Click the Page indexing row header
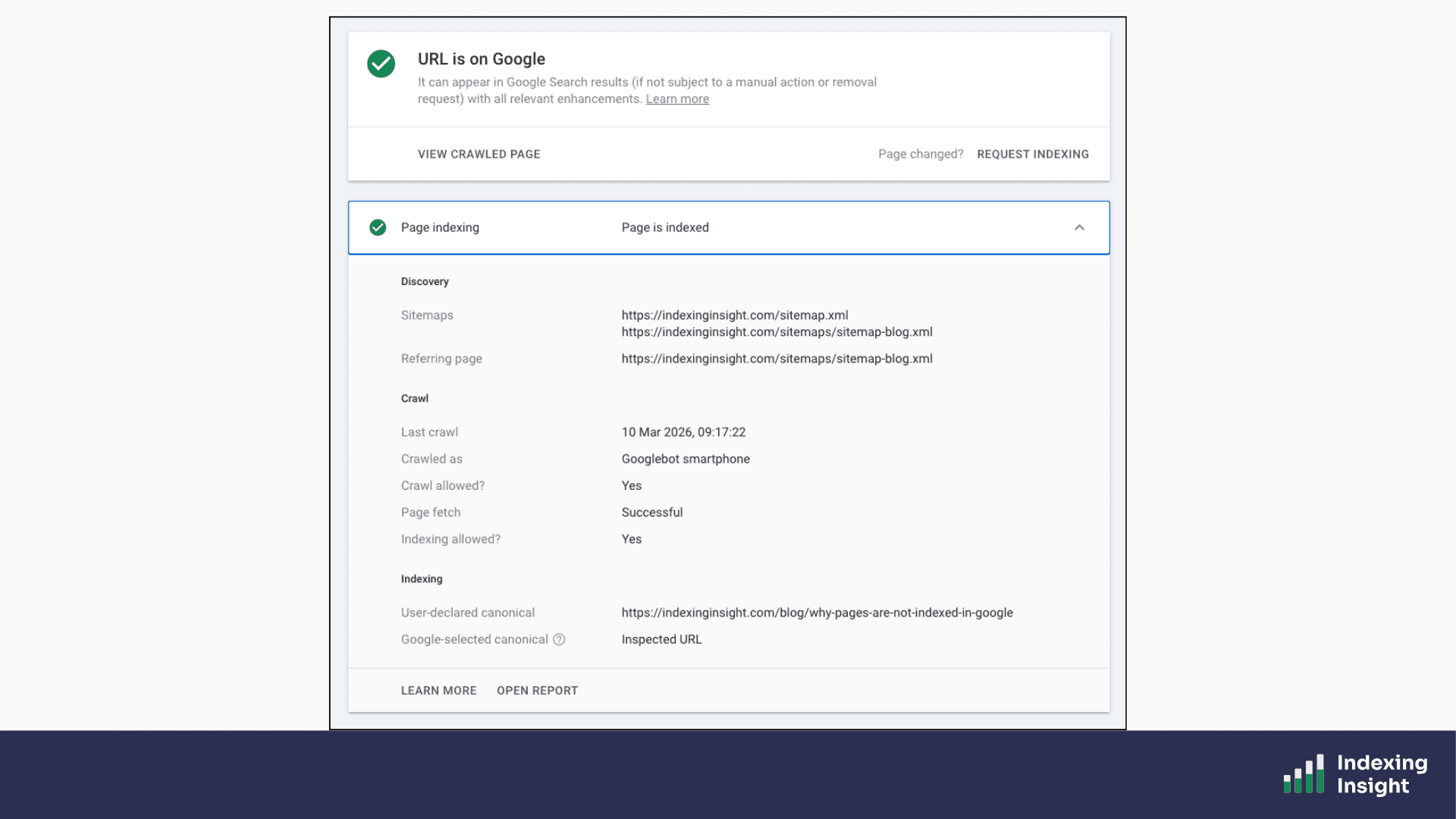The height and width of the screenshot is (819, 1456). pos(440,227)
